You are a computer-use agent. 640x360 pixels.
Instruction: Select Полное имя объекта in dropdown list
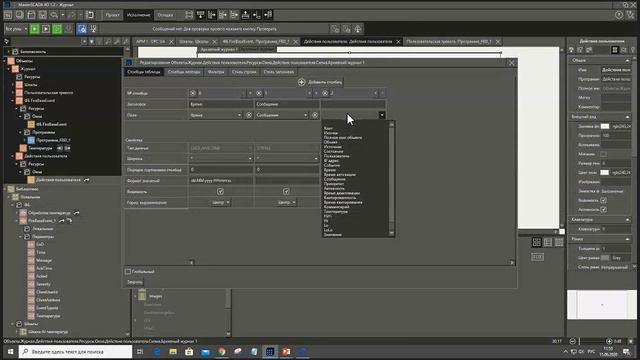342,138
